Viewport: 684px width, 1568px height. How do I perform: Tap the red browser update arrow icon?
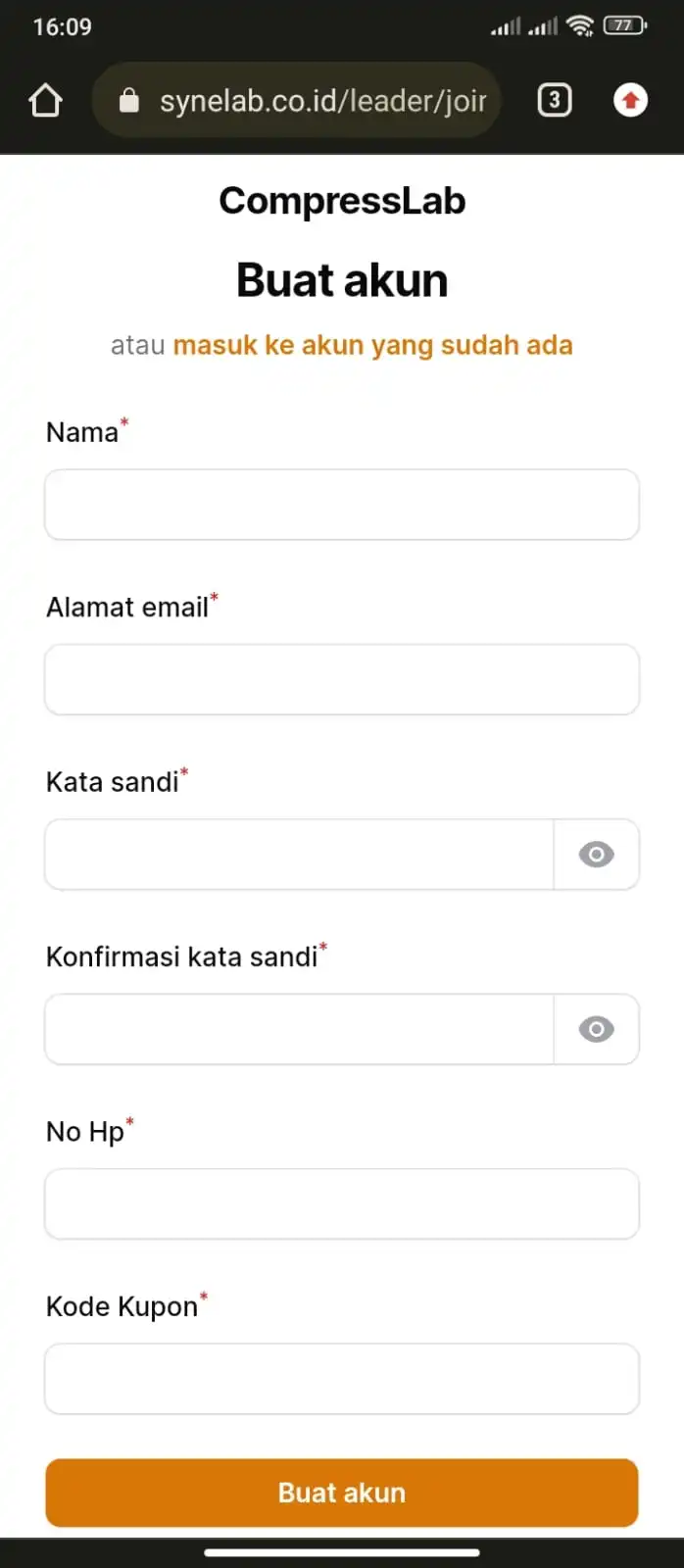click(x=630, y=100)
